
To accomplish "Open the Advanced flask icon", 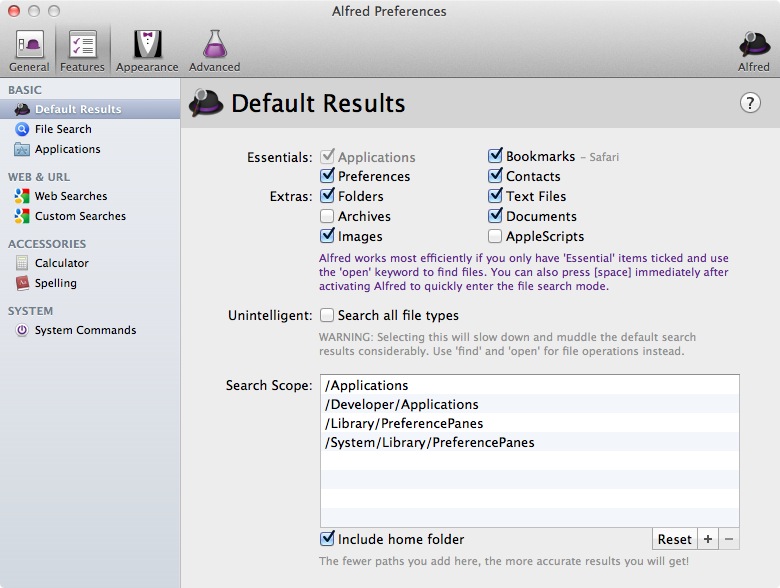I will (x=214, y=44).
